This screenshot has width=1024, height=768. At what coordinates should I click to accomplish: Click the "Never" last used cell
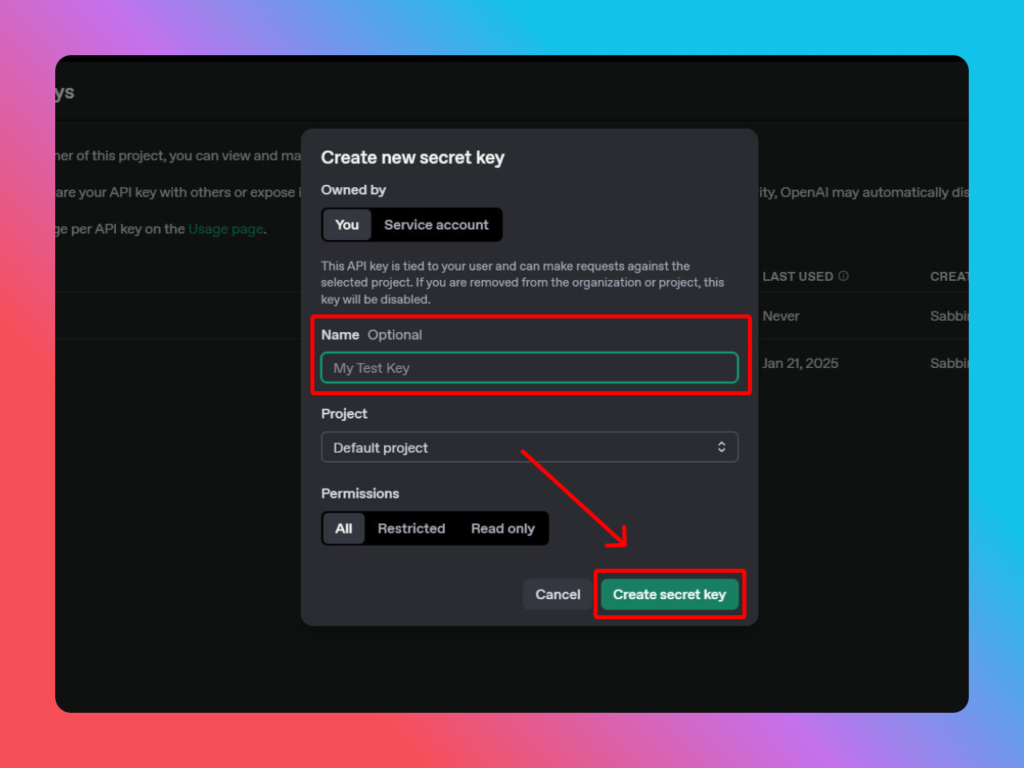tap(781, 316)
